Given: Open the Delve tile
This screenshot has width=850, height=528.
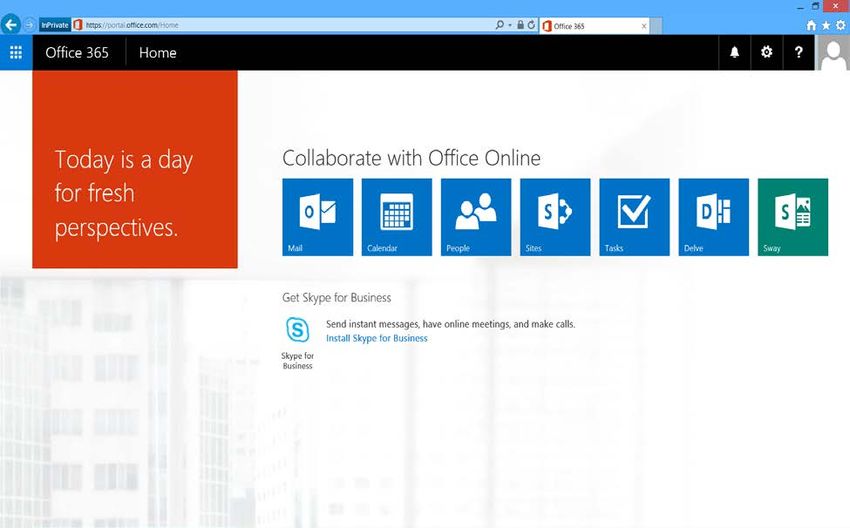Looking at the screenshot, I should pos(713,217).
